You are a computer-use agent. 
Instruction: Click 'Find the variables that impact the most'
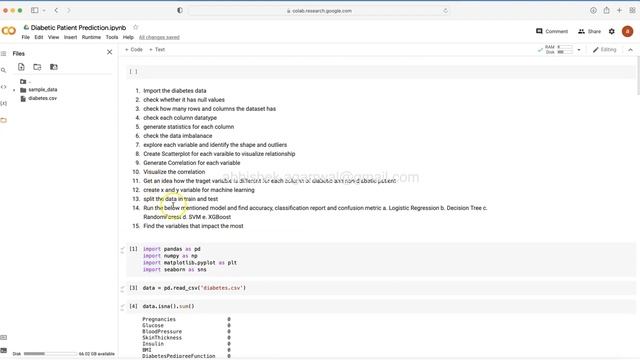[193, 226]
